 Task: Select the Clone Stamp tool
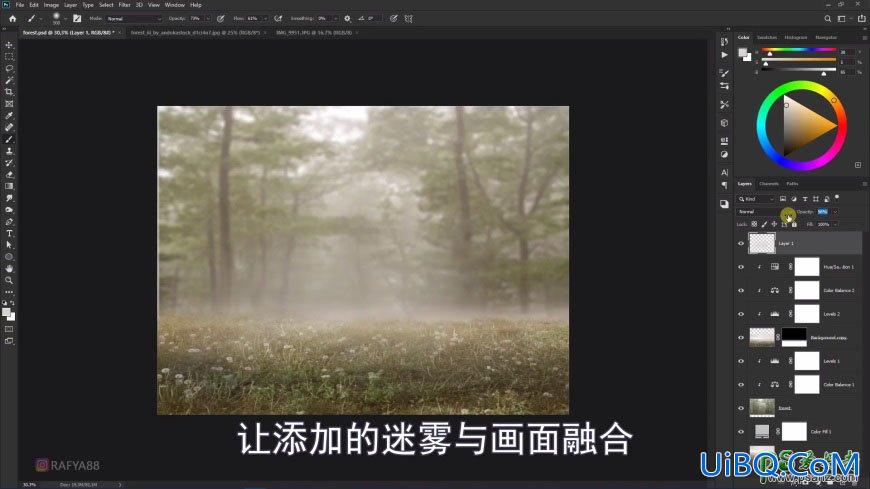tap(9, 151)
